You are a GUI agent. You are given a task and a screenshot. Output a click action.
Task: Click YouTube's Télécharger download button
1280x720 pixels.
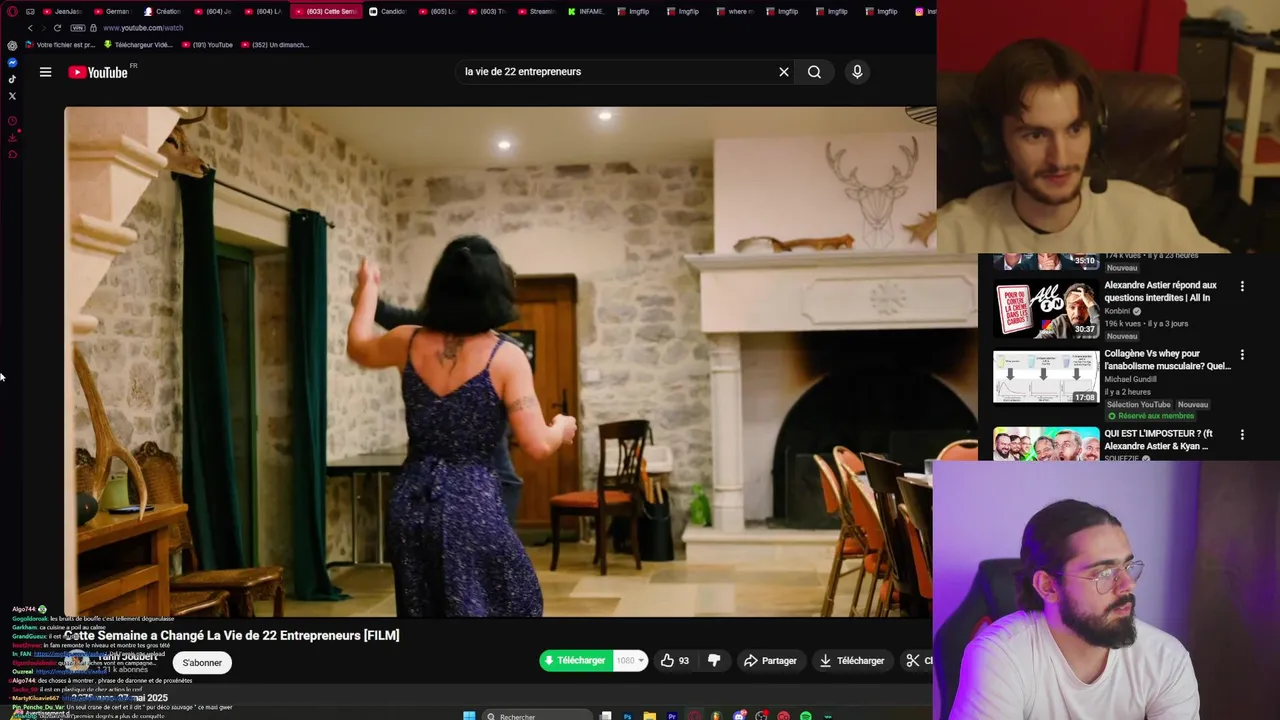click(x=851, y=660)
